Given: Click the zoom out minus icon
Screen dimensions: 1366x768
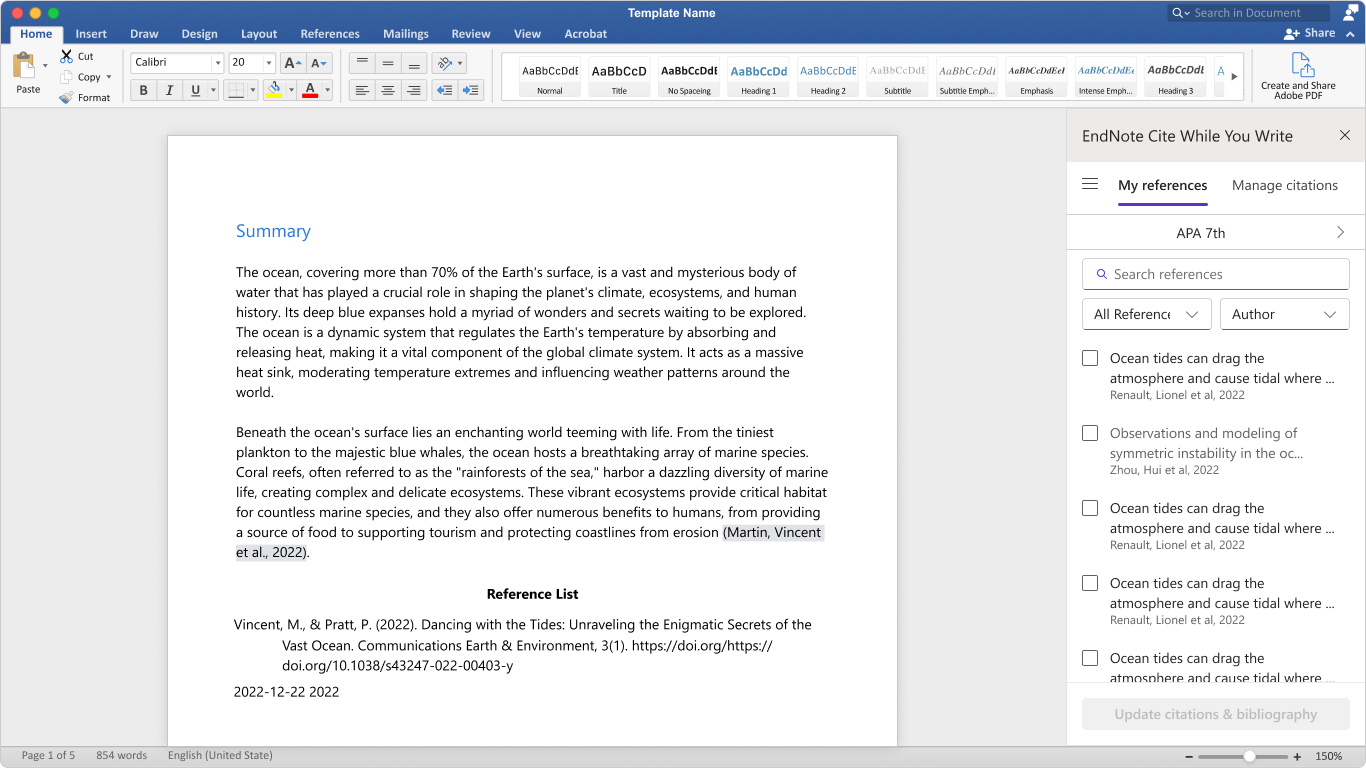Looking at the screenshot, I should click(x=1188, y=756).
